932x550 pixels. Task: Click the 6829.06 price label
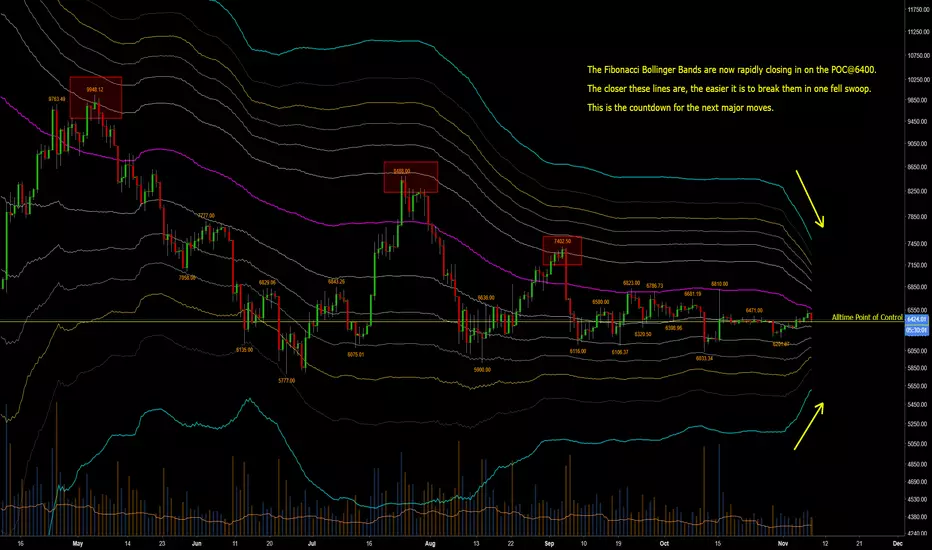click(267, 282)
